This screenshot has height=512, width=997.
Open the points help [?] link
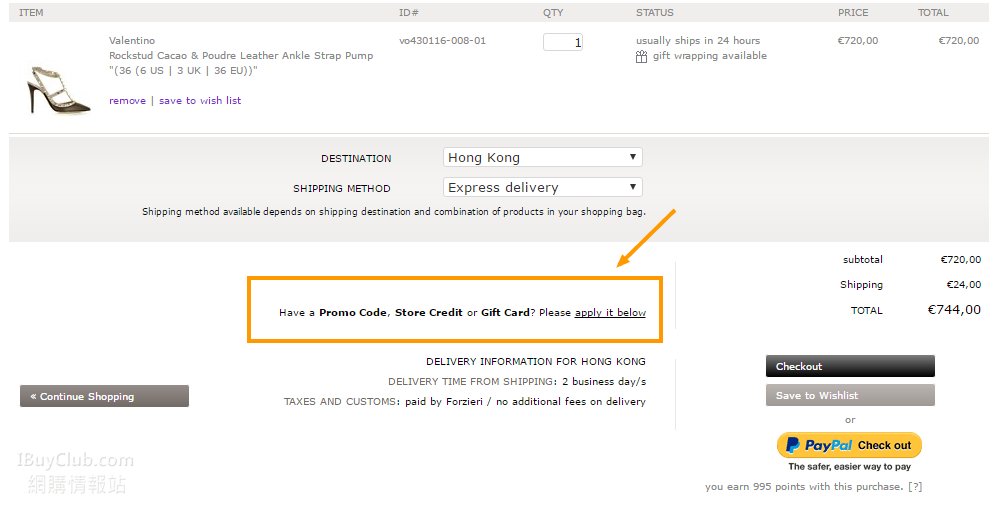click(915, 487)
